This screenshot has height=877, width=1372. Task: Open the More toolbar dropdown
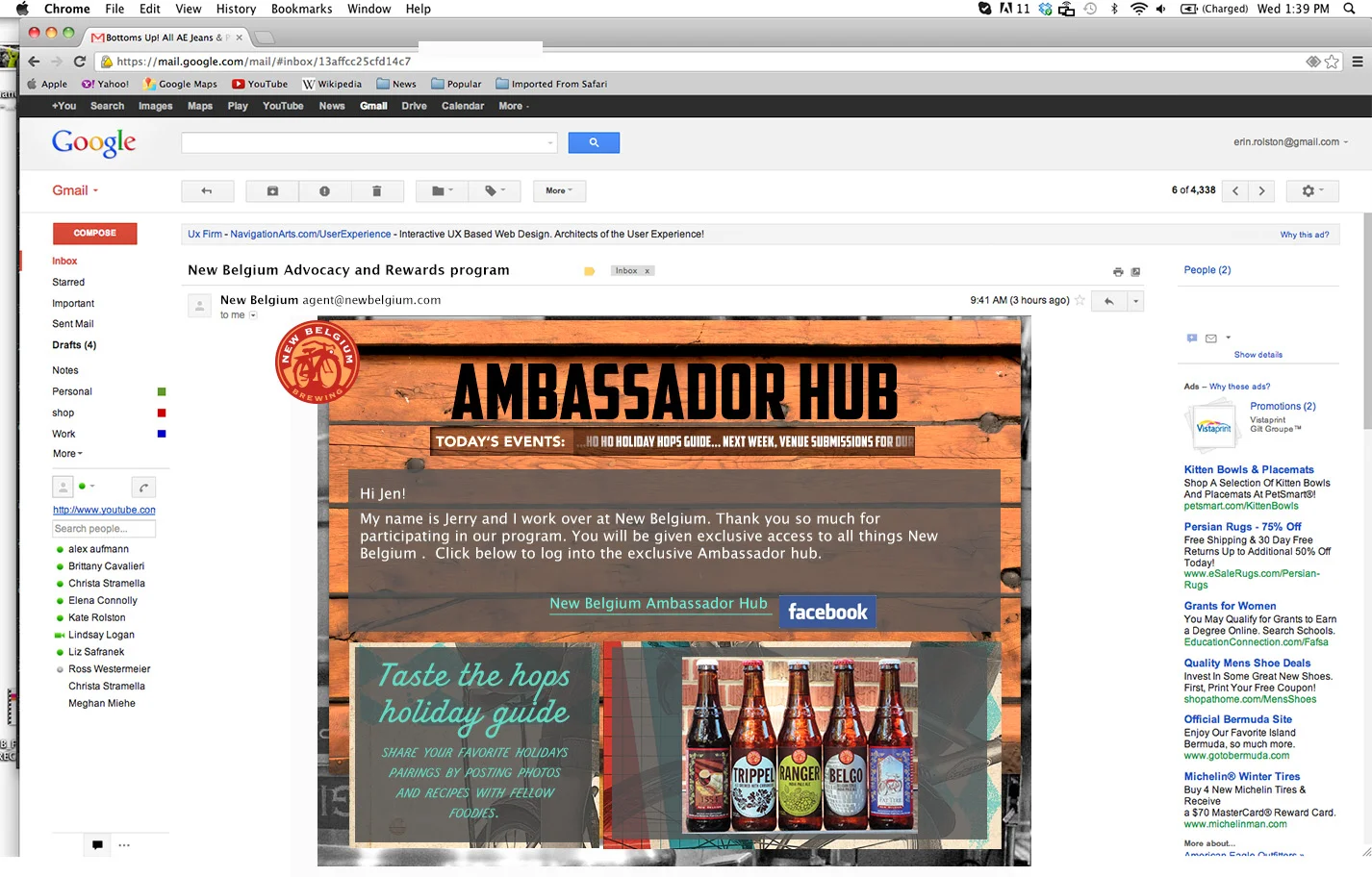(x=558, y=190)
